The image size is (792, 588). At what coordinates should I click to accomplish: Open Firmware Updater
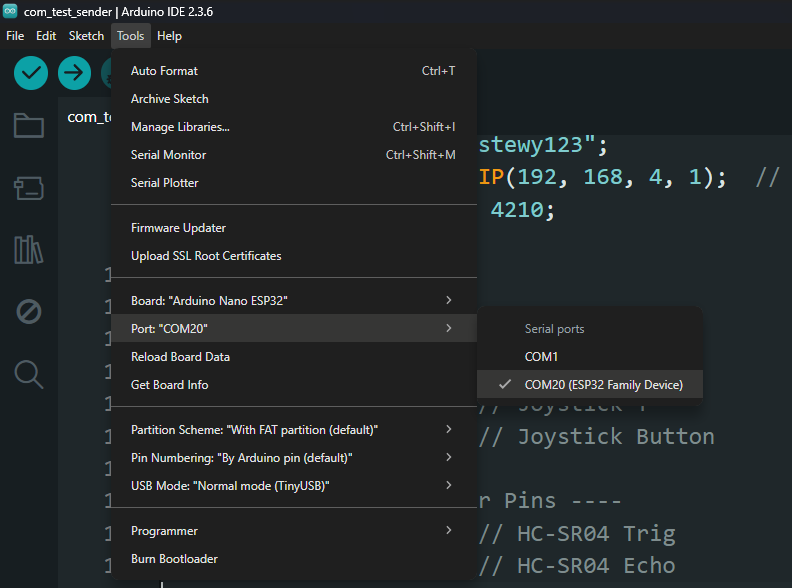point(294,228)
